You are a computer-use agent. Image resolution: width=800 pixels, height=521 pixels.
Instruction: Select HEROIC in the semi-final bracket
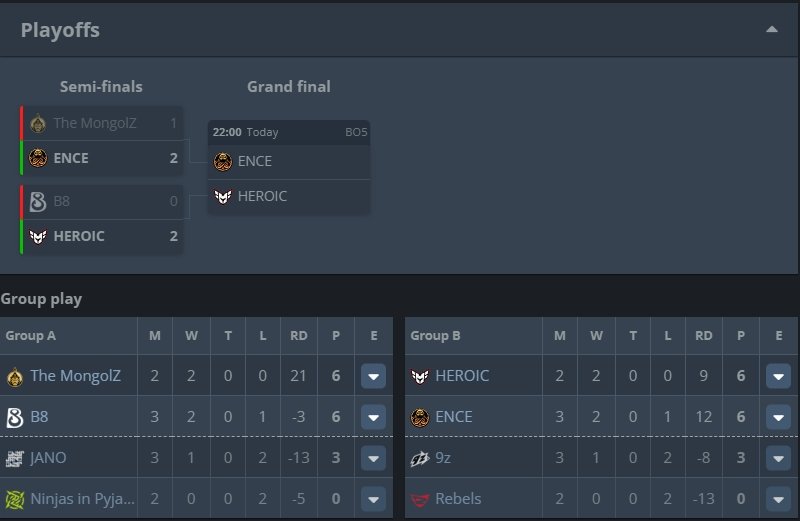[102, 236]
